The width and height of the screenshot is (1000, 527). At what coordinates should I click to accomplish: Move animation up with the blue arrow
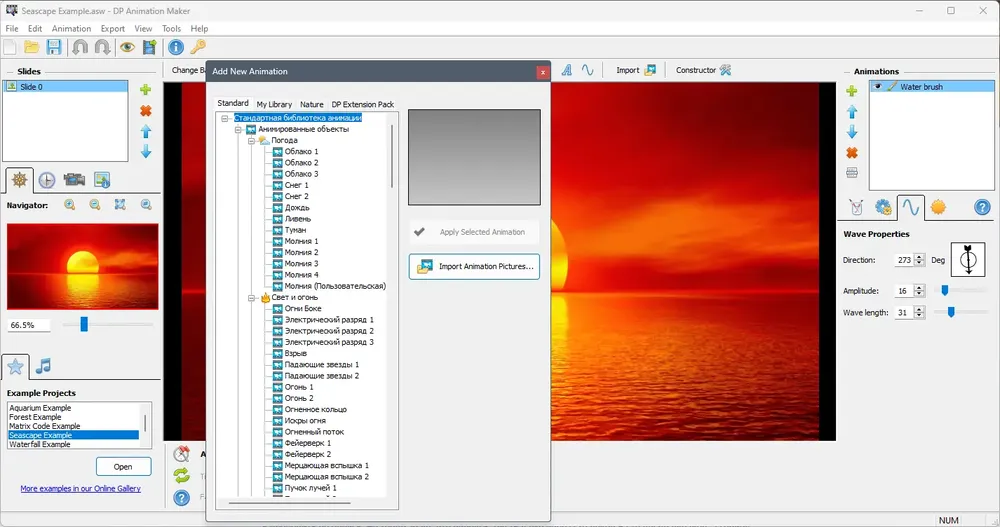pyautogui.click(x=852, y=112)
